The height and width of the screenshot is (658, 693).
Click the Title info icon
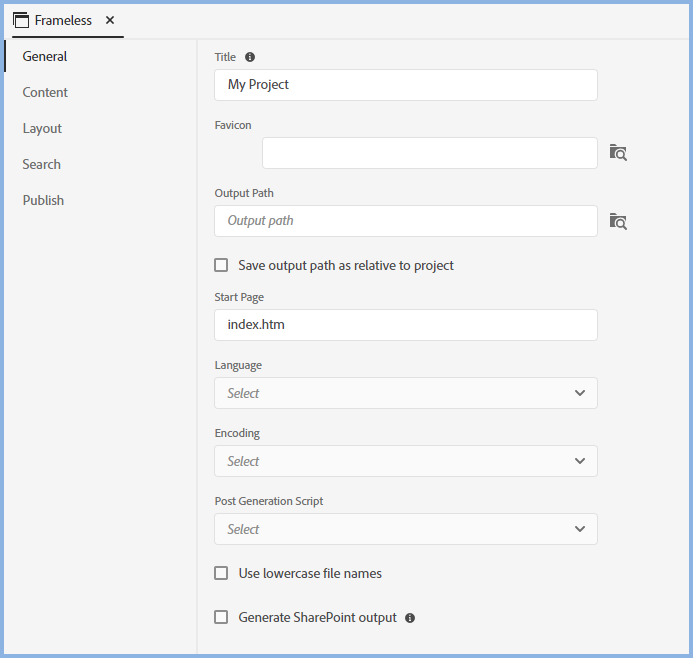point(250,58)
